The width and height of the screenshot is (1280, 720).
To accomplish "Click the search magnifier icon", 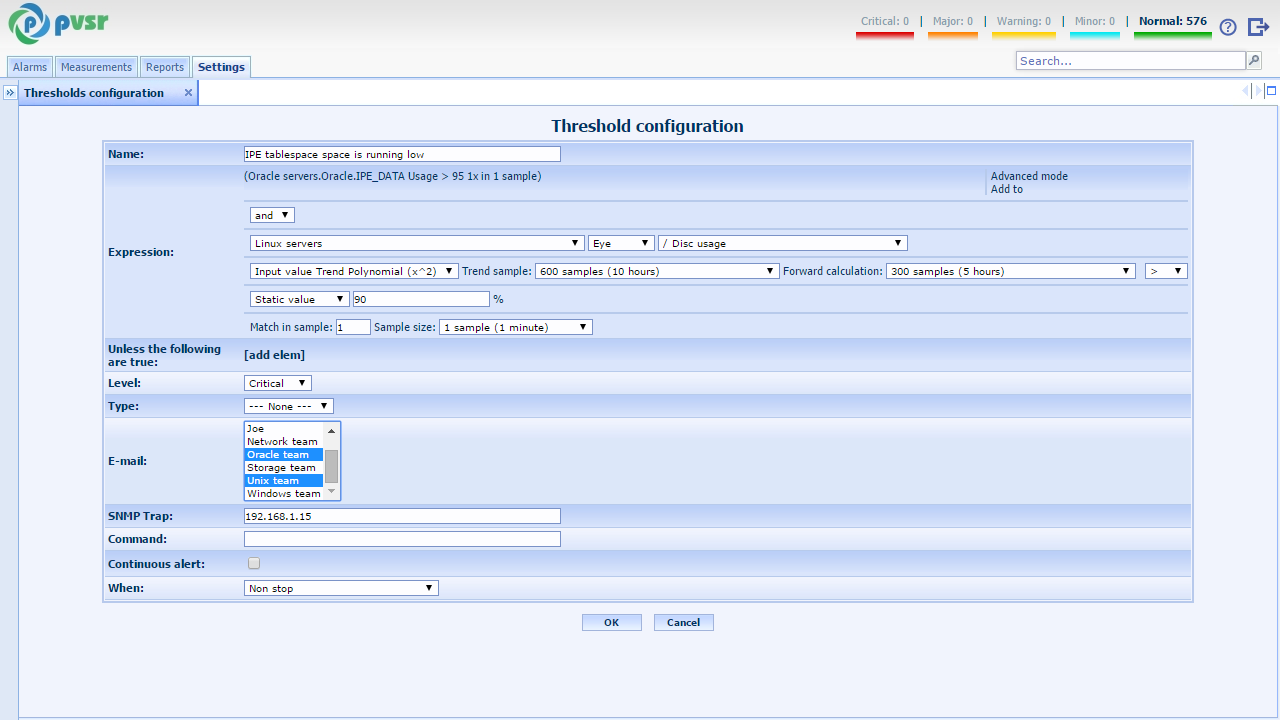I will 1253,61.
